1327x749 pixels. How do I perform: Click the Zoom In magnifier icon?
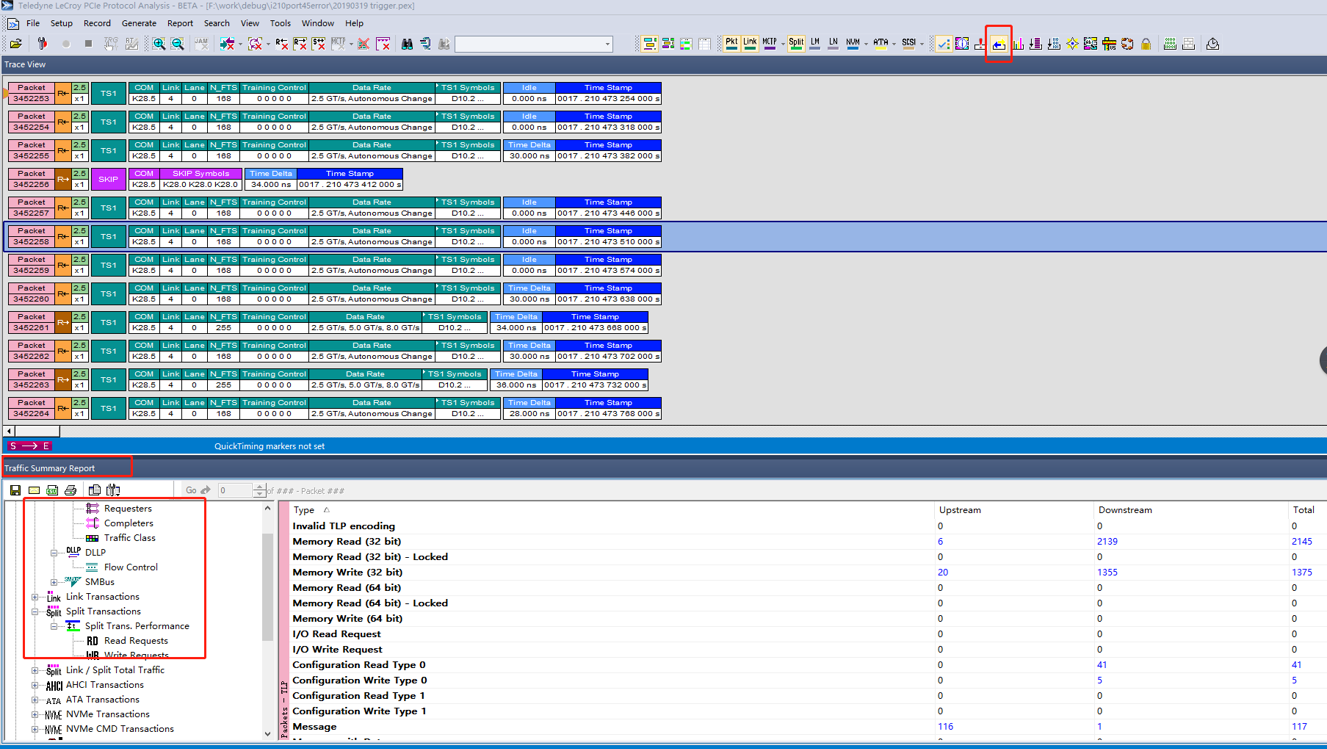(159, 43)
